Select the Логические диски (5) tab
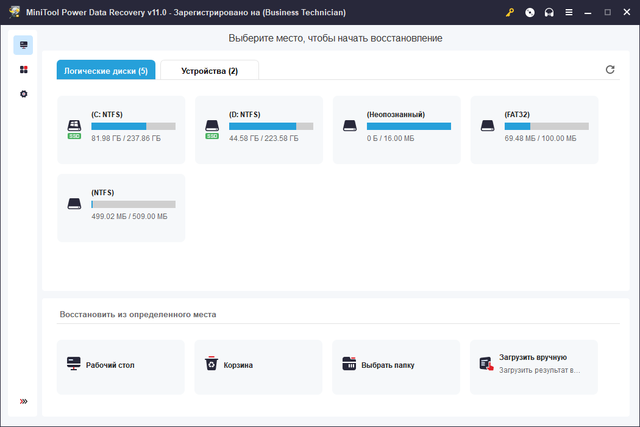Viewport: 640px width, 427px height. tap(106, 70)
